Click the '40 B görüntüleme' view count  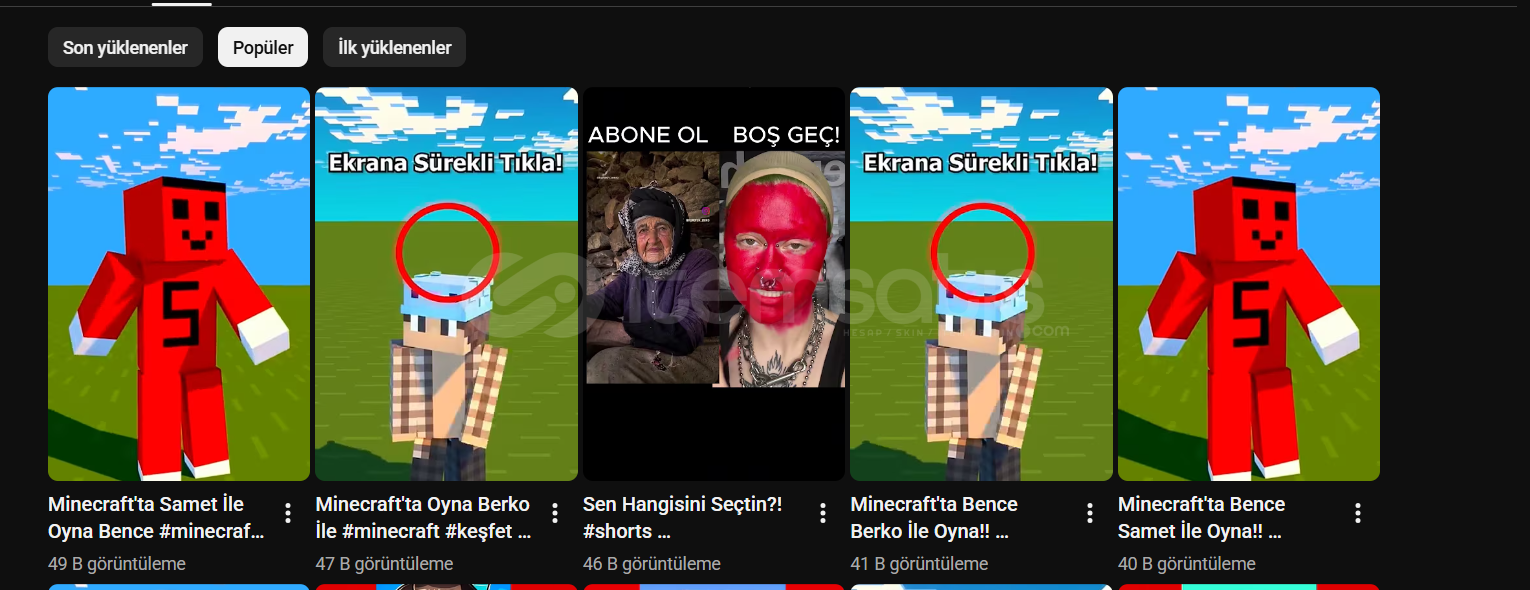tap(1187, 564)
